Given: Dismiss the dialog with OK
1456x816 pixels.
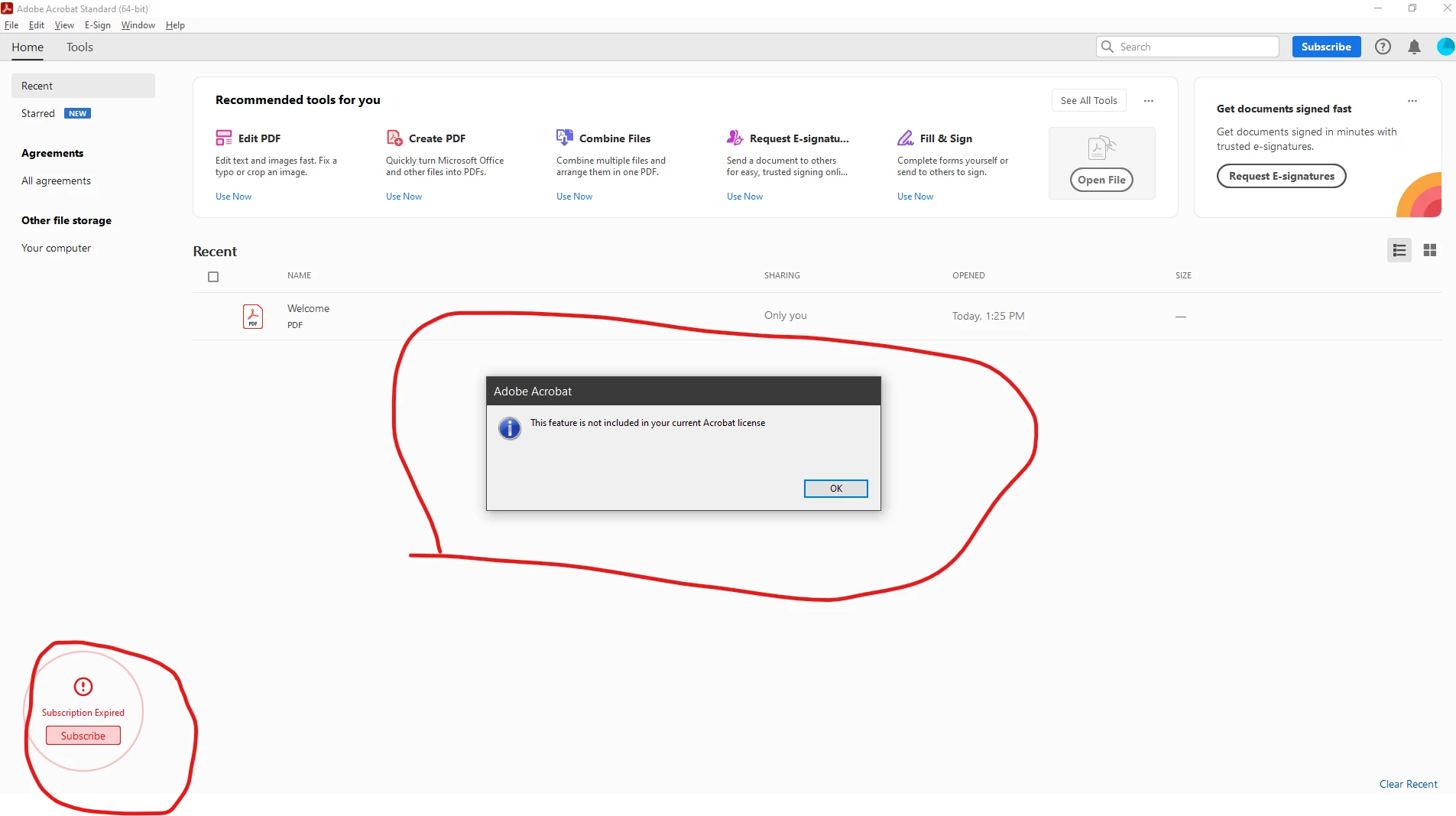Looking at the screenshot, I should 835,488.
